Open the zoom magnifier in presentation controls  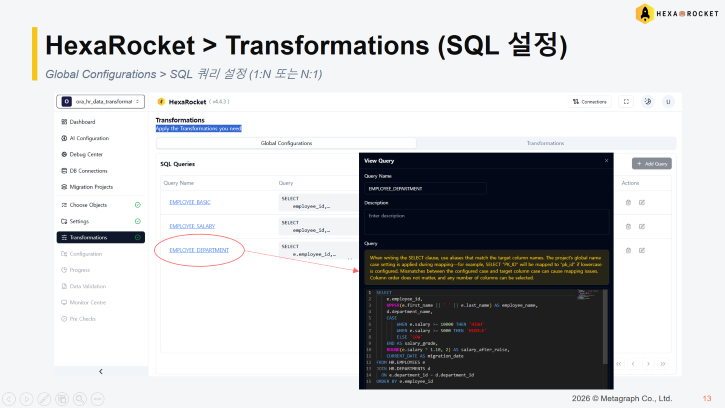point(80,399)
